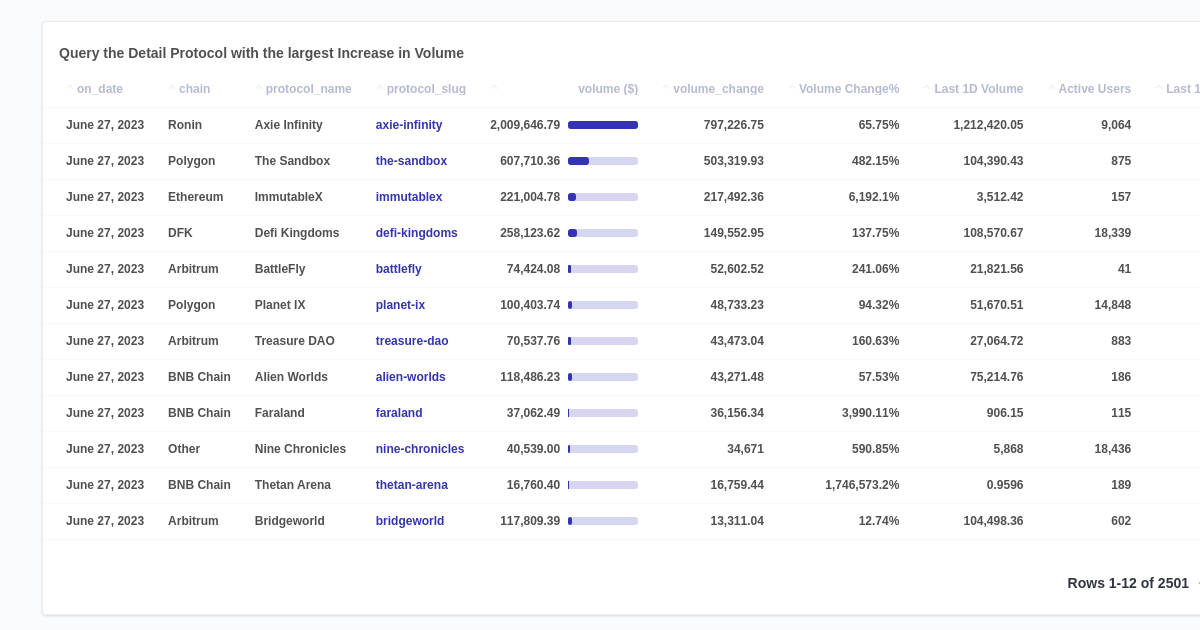Open the bridgeworld protocol link
The image size is (1200, 630).
click(x=410, y=520)
